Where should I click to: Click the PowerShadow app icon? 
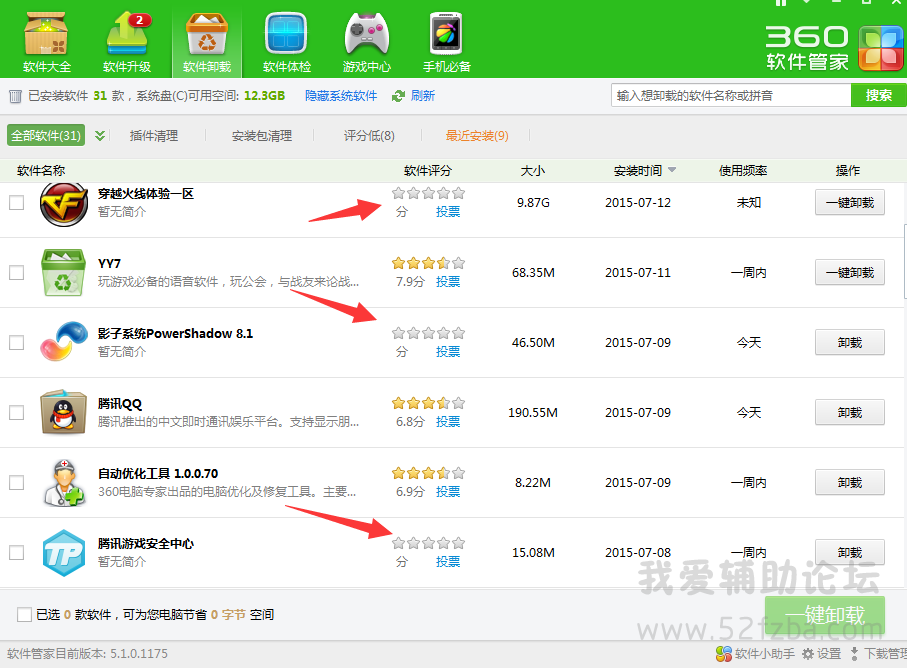pos(64,341)
